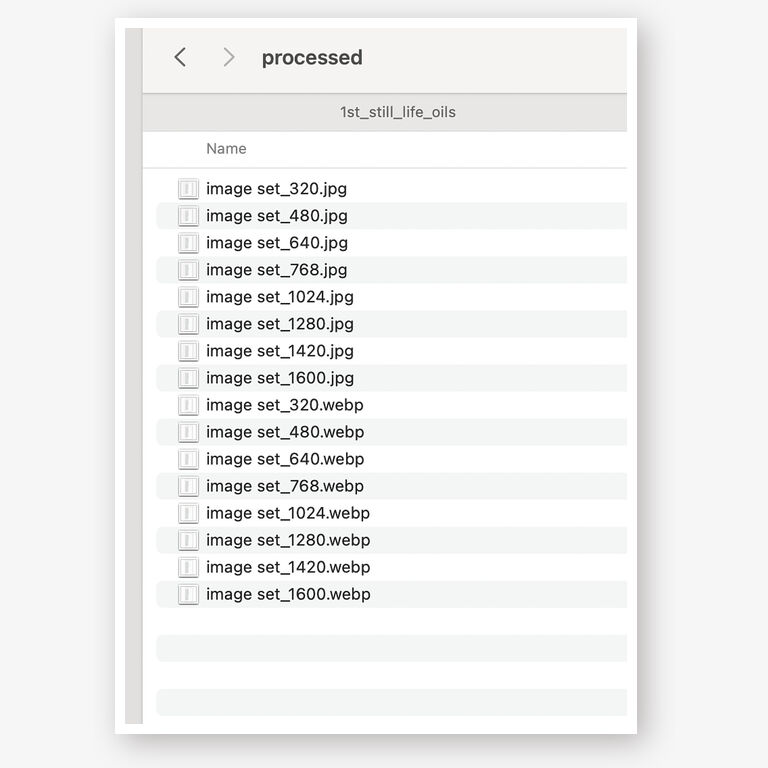Select file image set_1420.jpg
Viewport: 768px width, 768px height.
(279, 351)
